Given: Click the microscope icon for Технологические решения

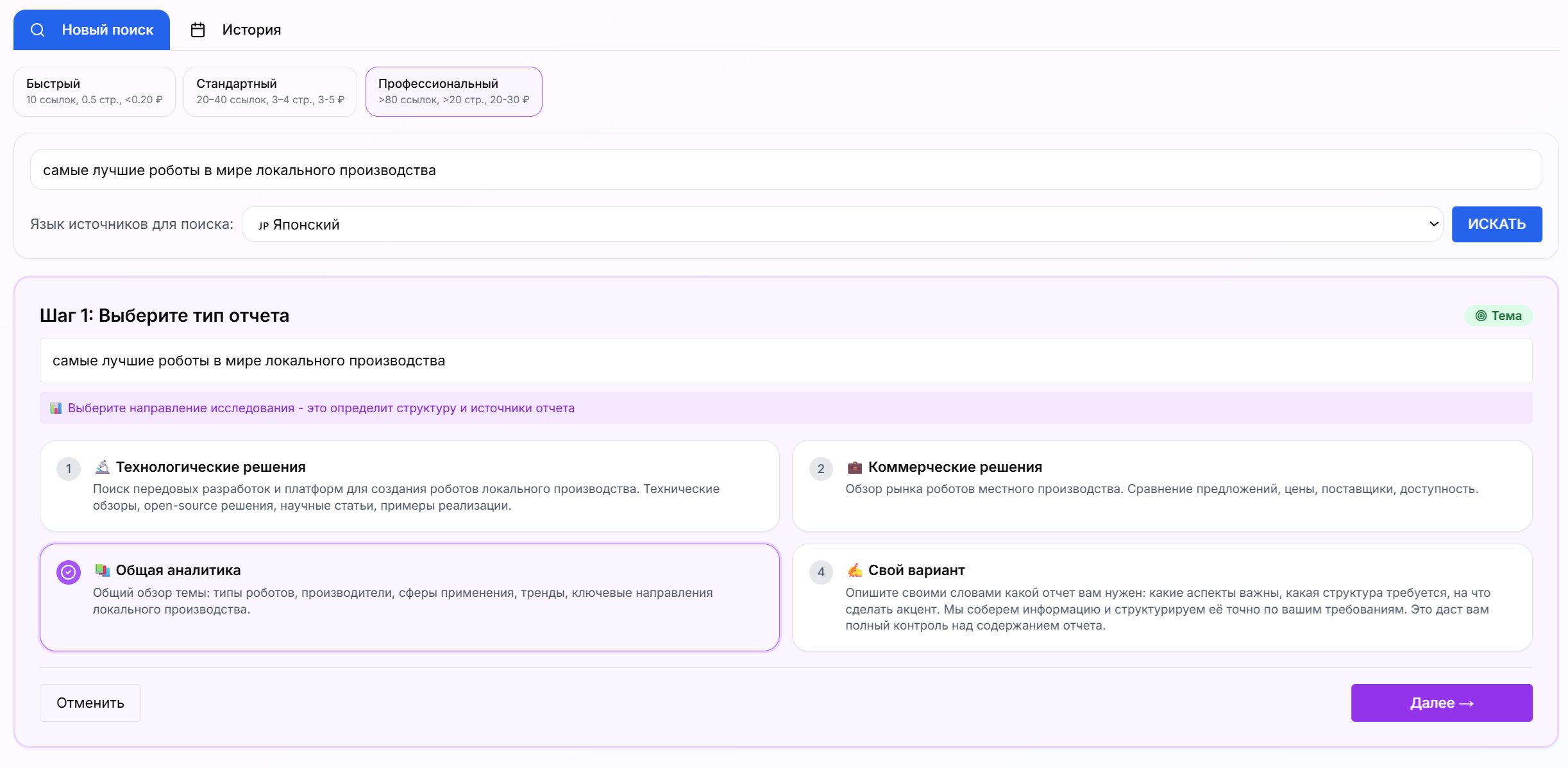Looking at the screenshot, I should coord(103,467).
